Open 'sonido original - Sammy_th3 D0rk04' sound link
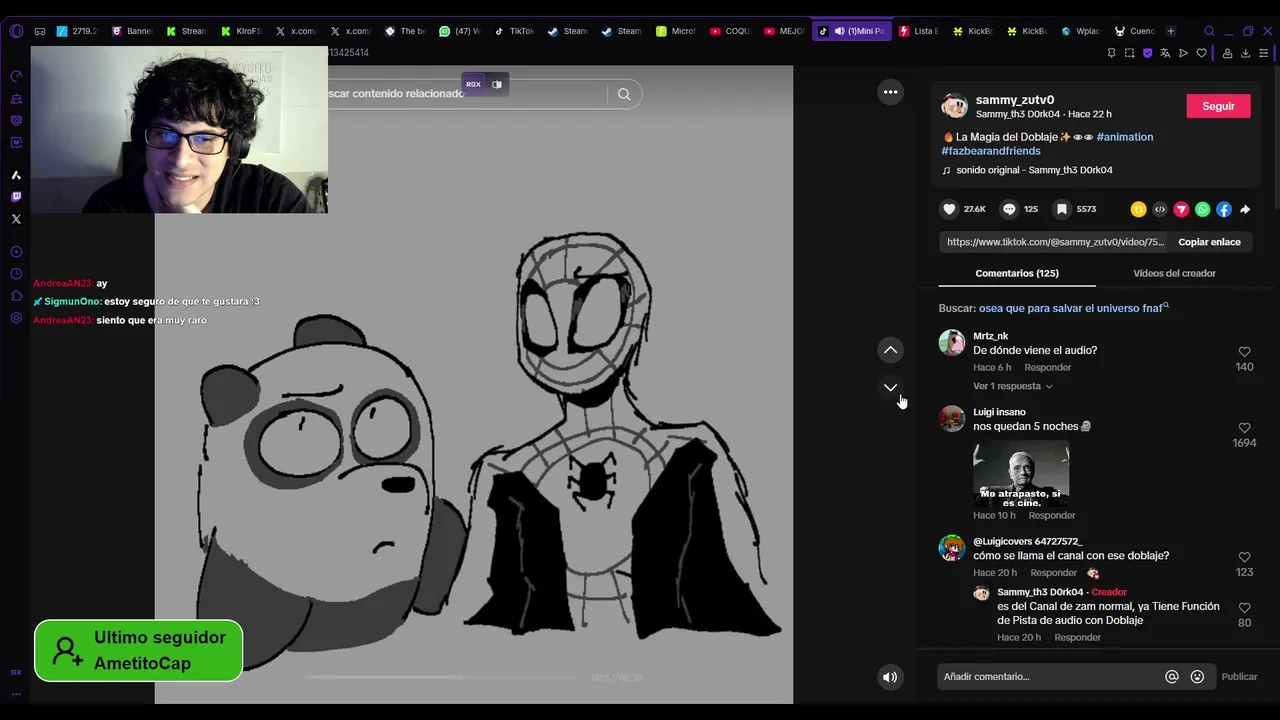The width and height of the screenshot is (1280, 720). coord(1034,170)
